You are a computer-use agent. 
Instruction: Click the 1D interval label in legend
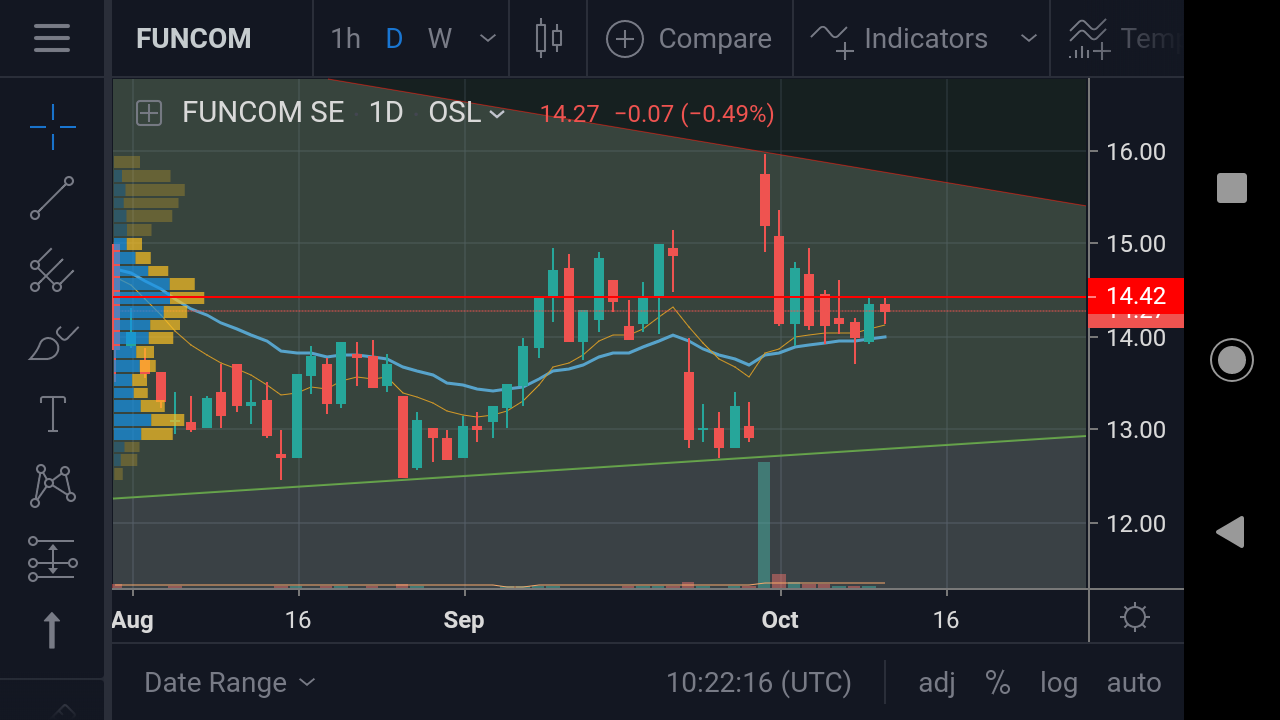[x=386, y=112]
